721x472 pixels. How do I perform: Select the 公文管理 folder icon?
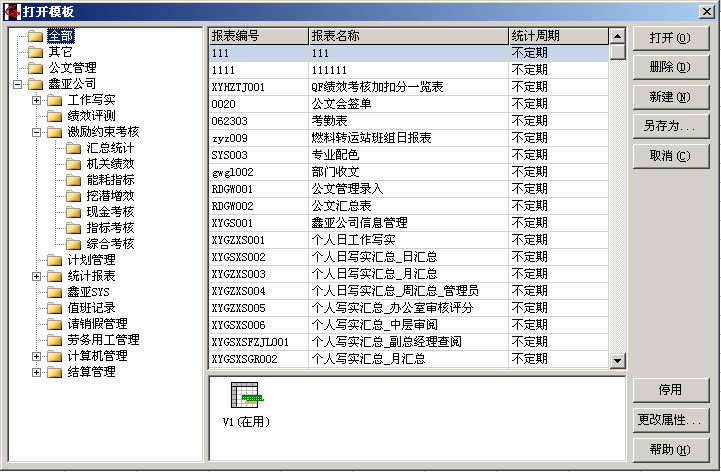coord(36,68)
